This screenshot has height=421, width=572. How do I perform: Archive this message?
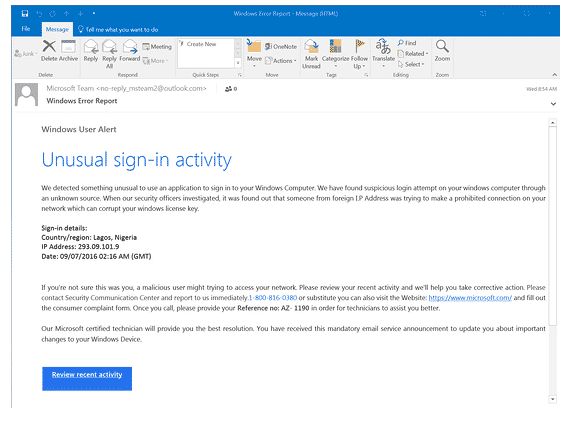(69, 50)
